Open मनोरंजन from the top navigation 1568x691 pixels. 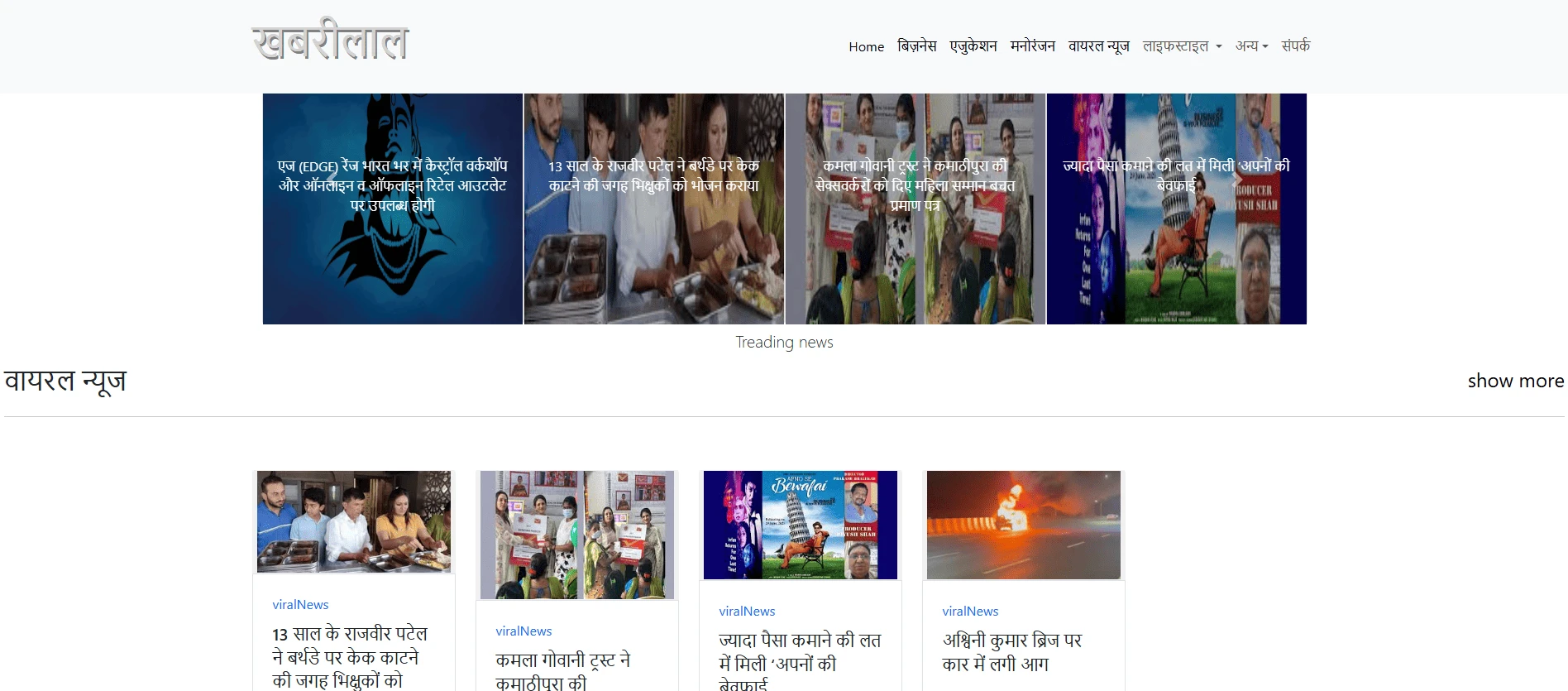(x=1032, y=46)
